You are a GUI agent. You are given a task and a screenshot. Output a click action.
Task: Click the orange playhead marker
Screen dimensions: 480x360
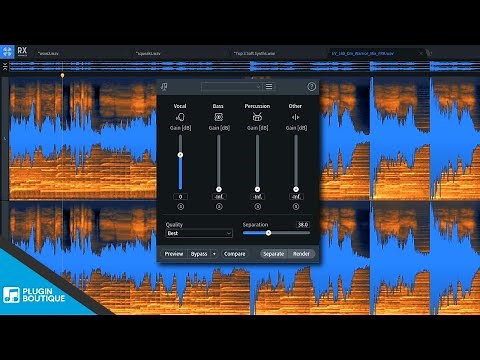(x=62, y=76)
